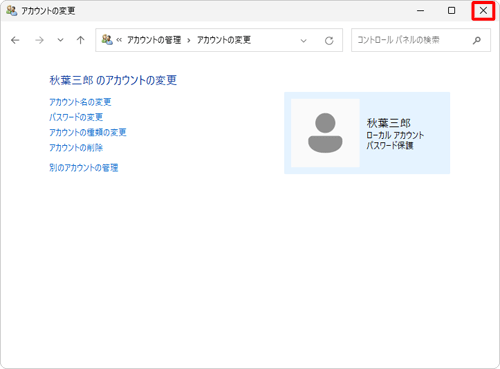500x369 pixels.
Task: Select the アカウントの変更 breadcrumb
Action: click(224, 40)
